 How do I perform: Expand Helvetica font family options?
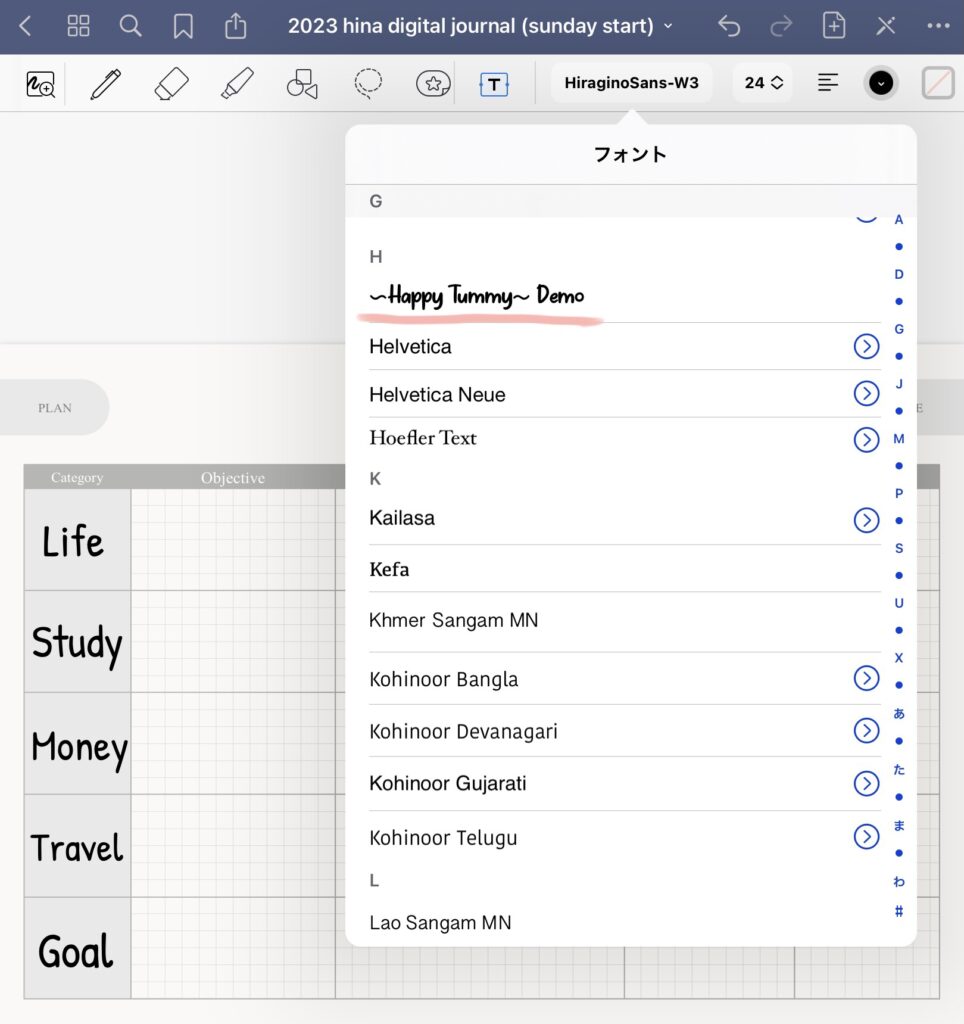pos(866,345)
